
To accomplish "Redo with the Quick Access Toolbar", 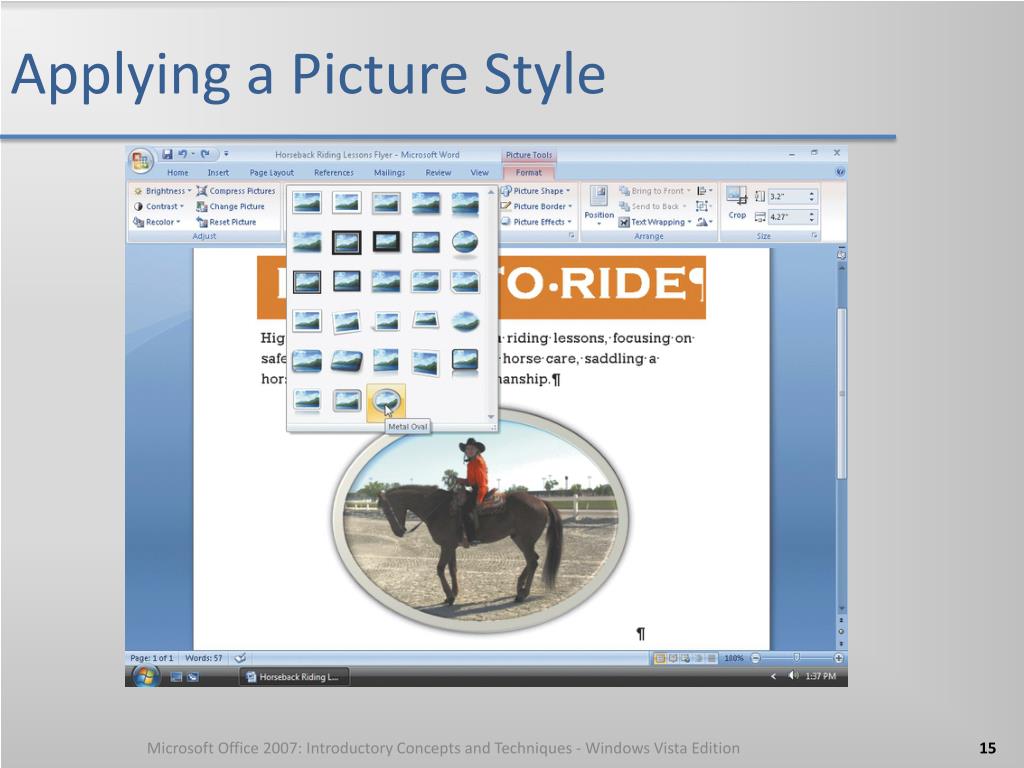I will [205, 154].
